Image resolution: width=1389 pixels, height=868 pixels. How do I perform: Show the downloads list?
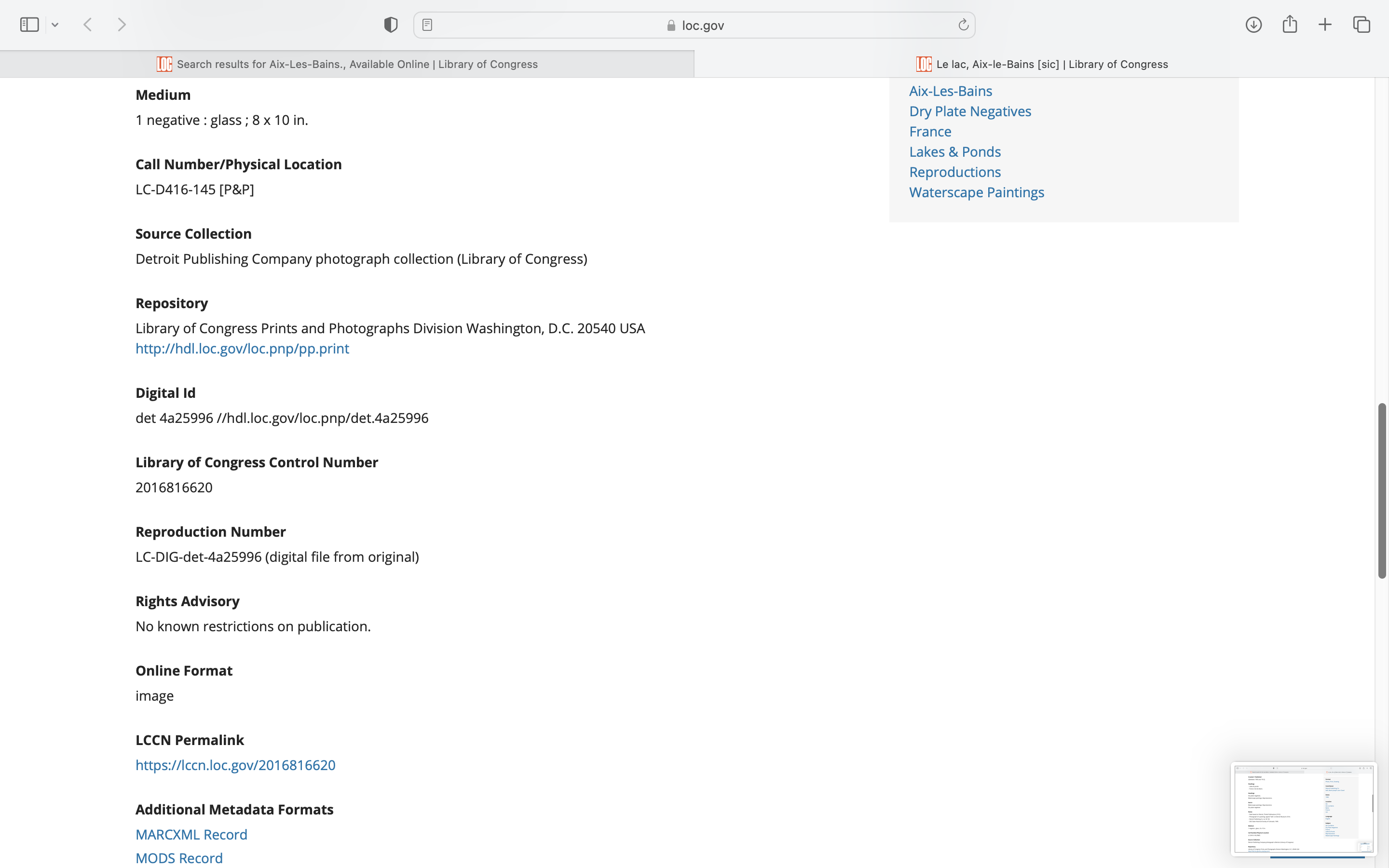[x=1253, y=25]
